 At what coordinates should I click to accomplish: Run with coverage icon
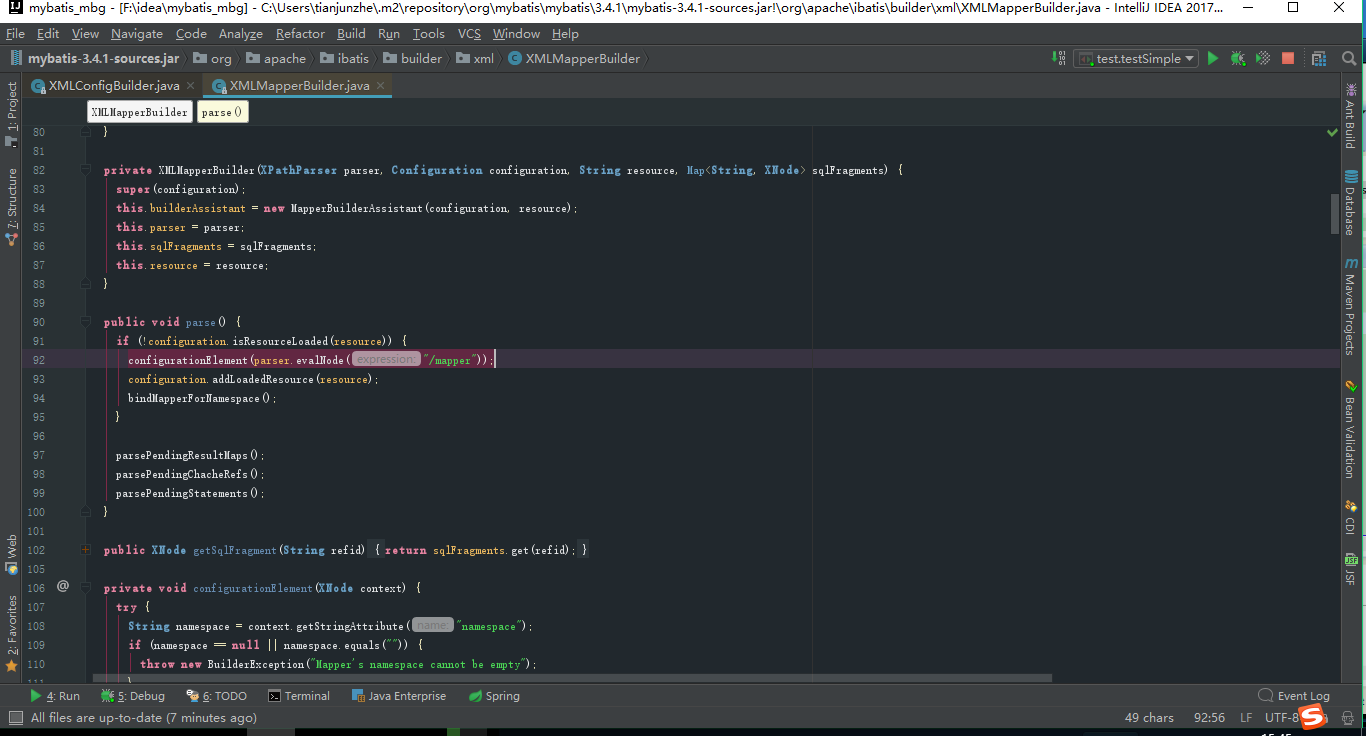(x=1260, y=58)
